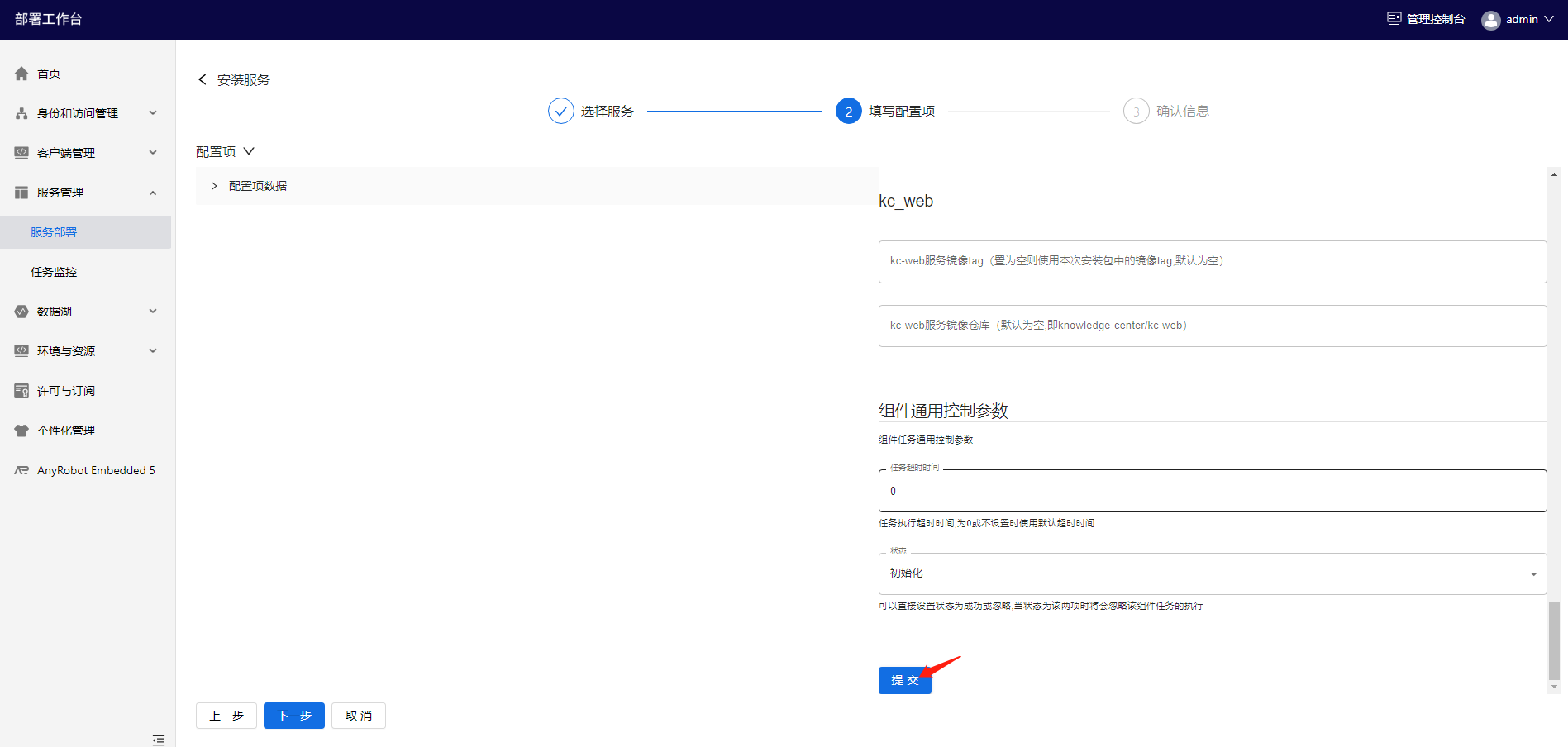
Task: Click the step 2 circle 填写配置项
Action: tap(849, 111)
